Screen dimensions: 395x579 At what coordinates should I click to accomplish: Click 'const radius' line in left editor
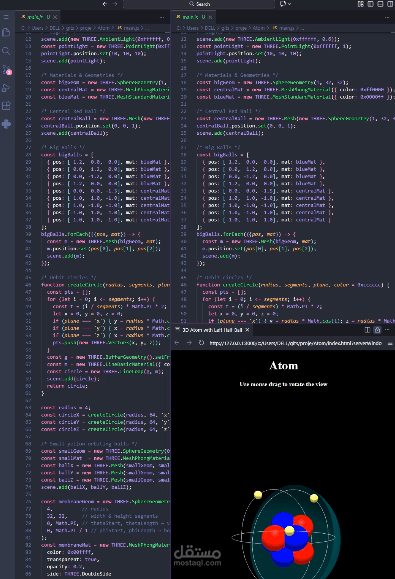click(x=66, y=408)
